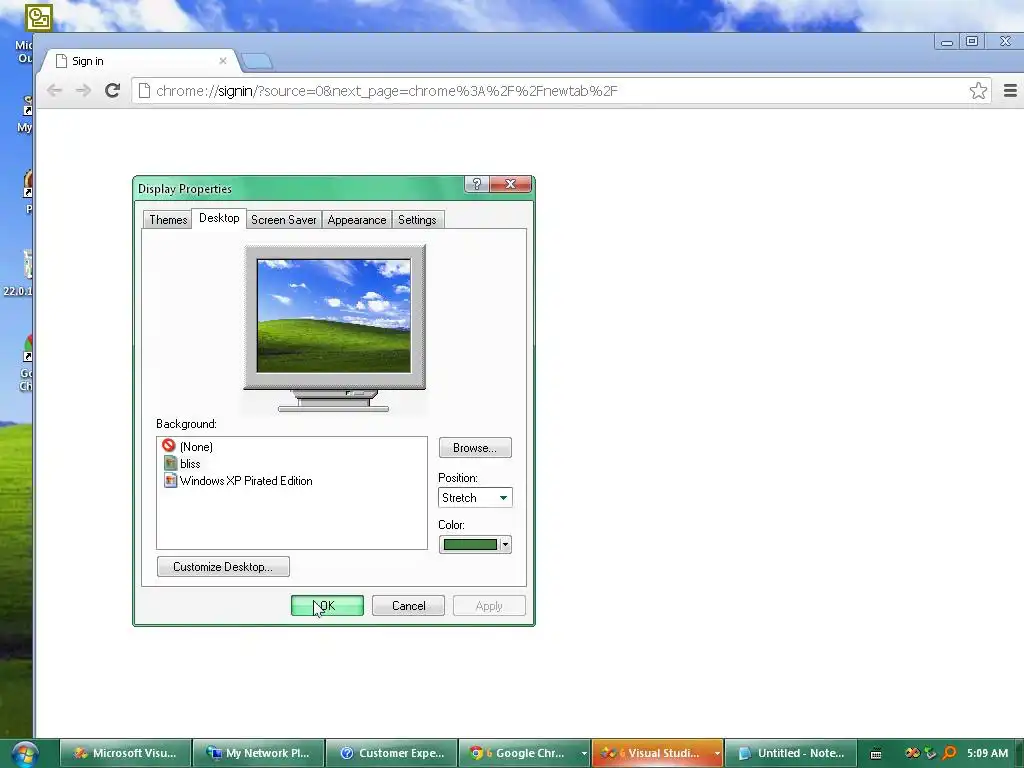Open Microsoft Visu... taskbar button

125,754
